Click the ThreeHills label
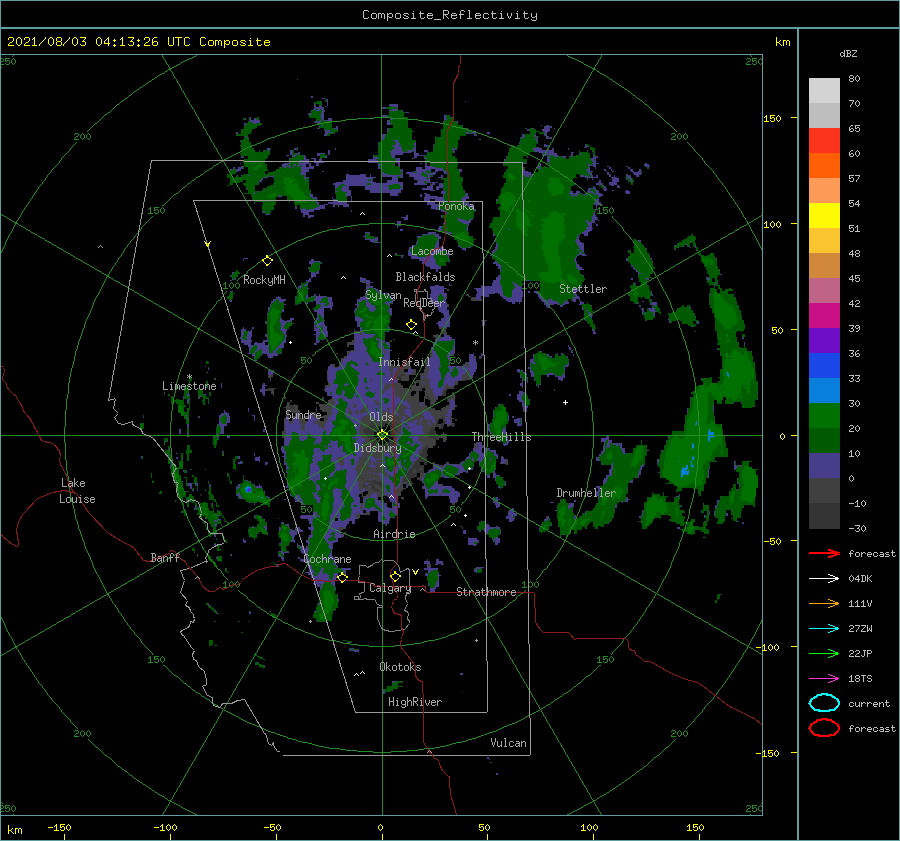Viewport: 900px width, 841px height. tap(501, 437)
